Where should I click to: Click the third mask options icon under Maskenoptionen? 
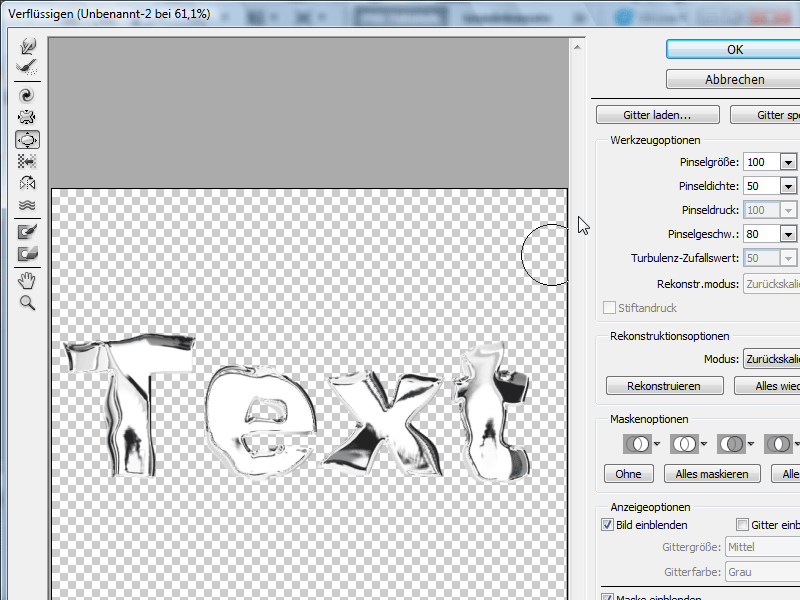[731, 444]
